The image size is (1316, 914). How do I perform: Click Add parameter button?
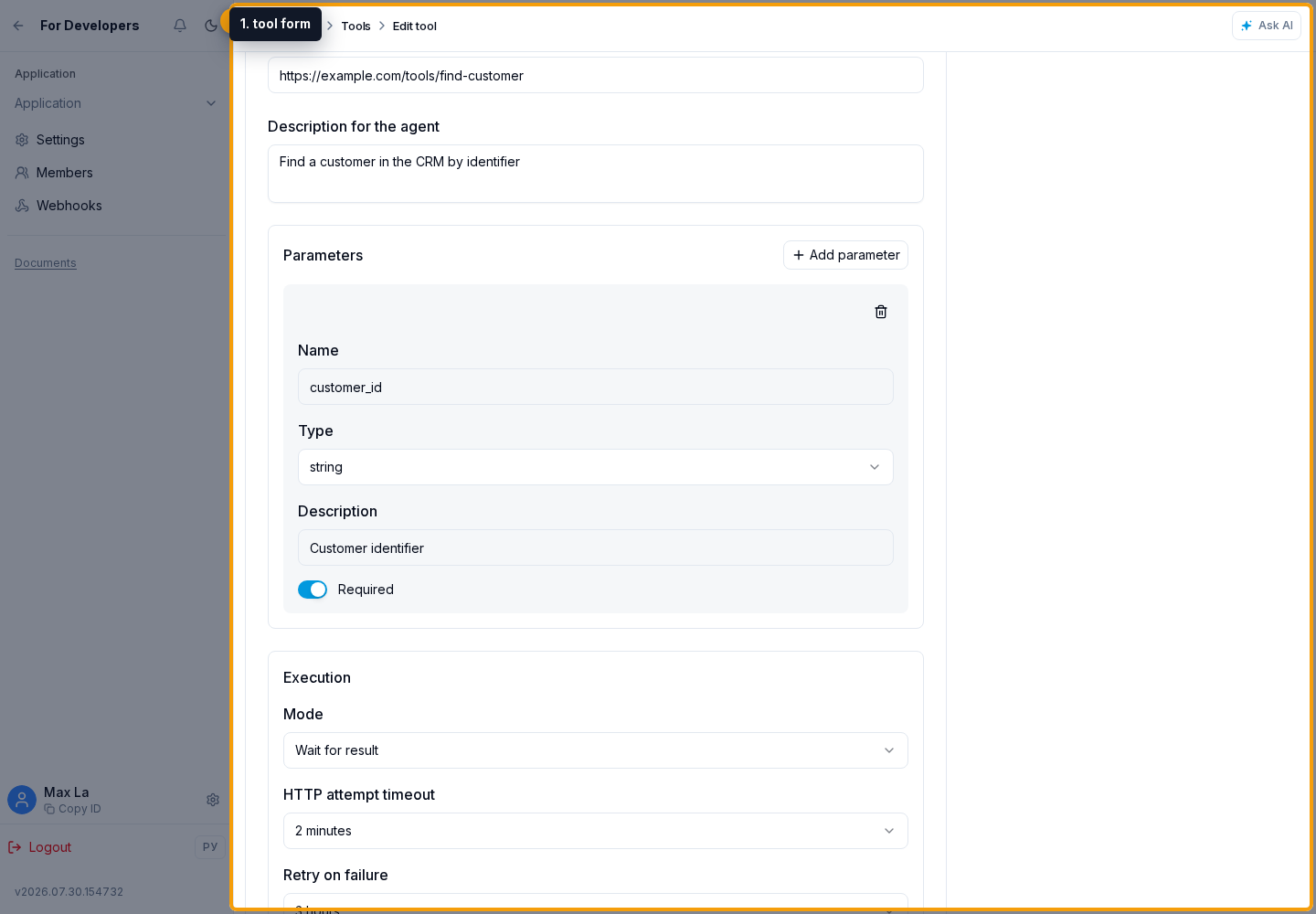click(x=845, y=255)
